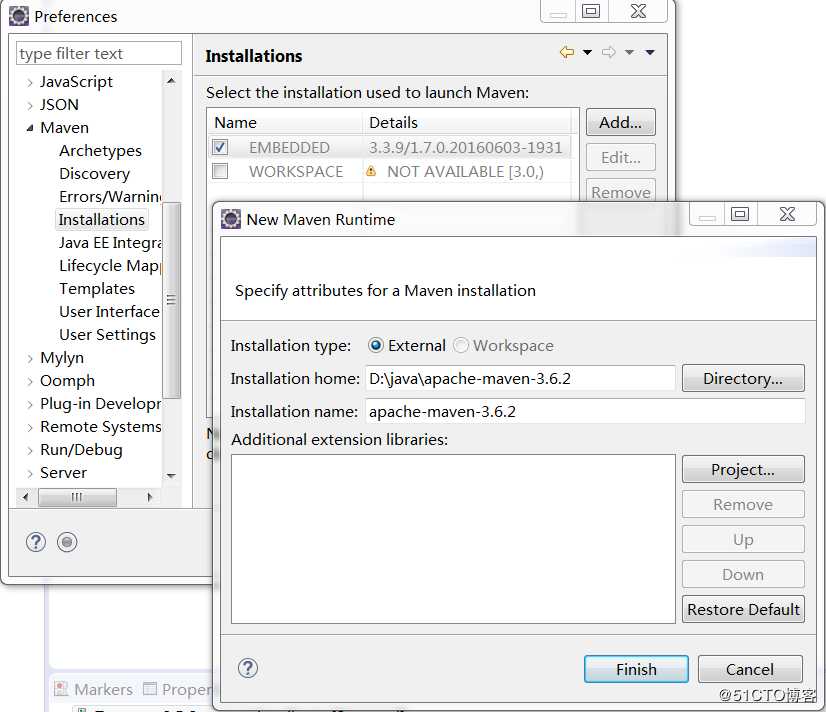The image size is (826, 712).
Task: Click the Additional extension libraries list box
Action: (453, 539)
